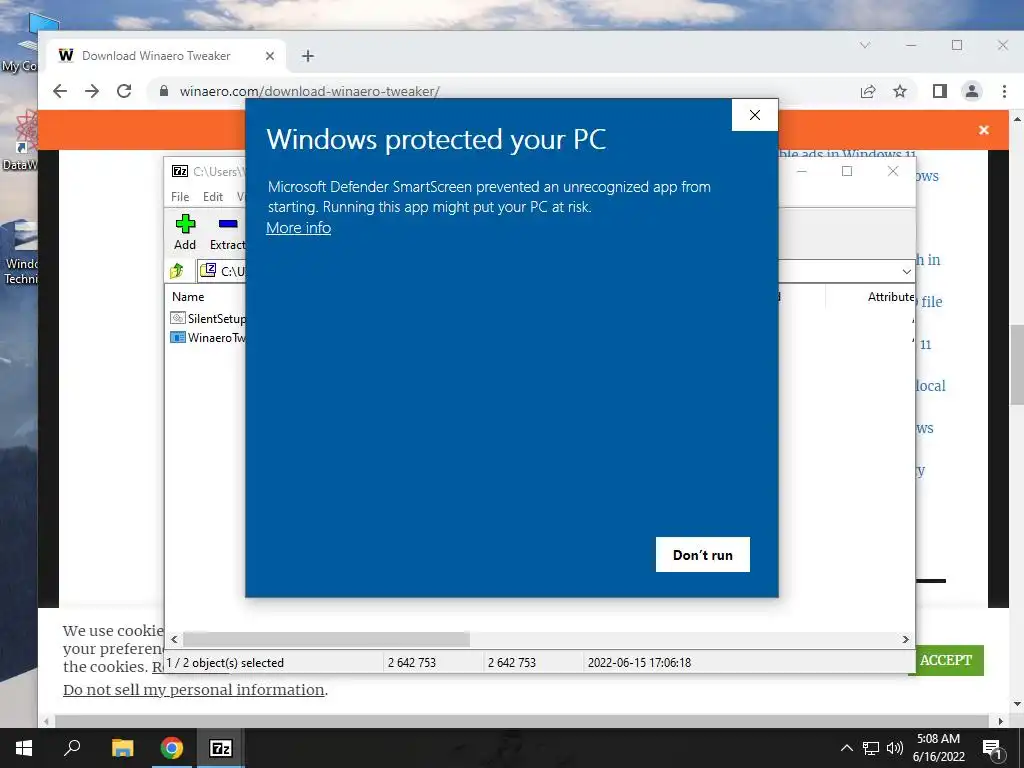This screenshot has width=1024, height=768.
Task: Click the volume tray icon
Action: point(895,748)
